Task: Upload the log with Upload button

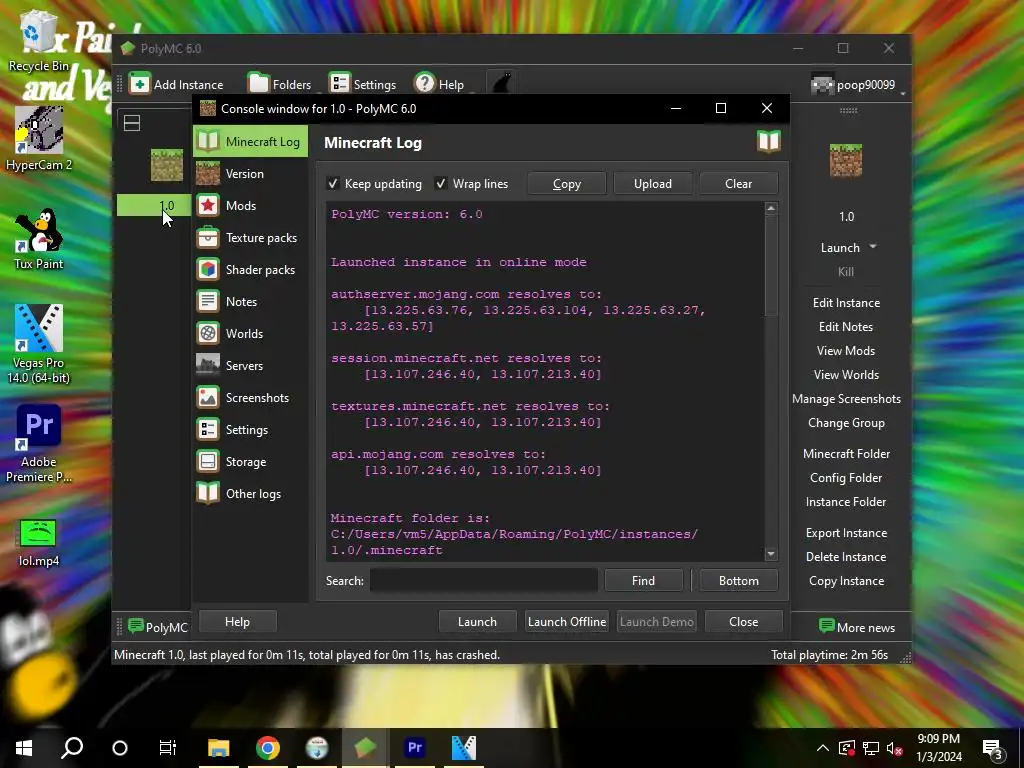Action: 652,184
